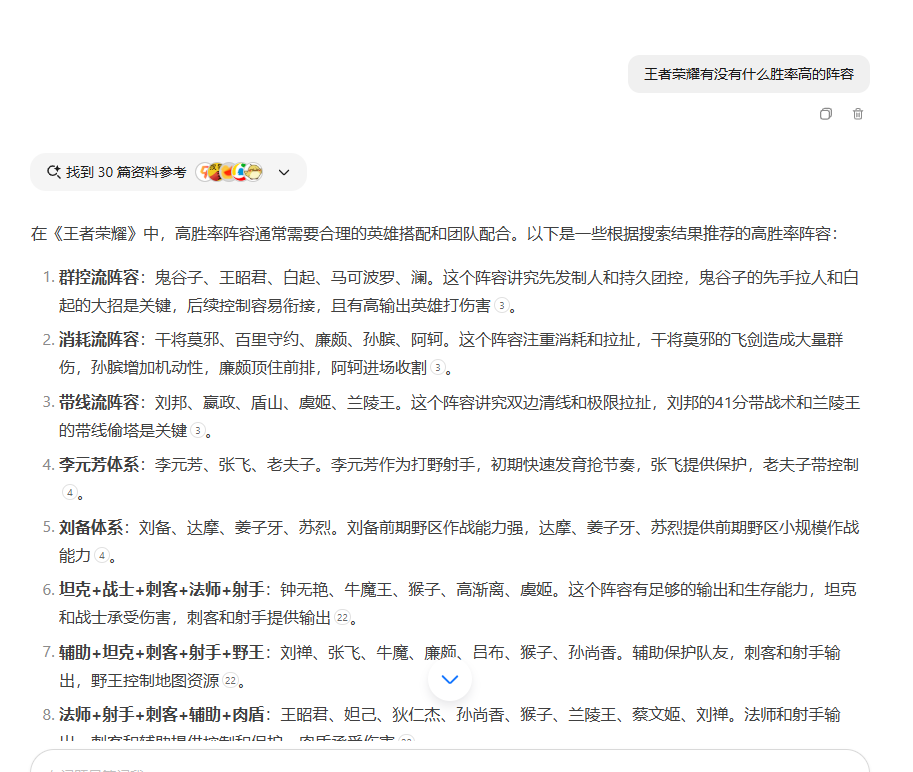The image size is (913, 772).
Task: Click the intro sentence starting 在《王者荣耀》中
Action: tap(434, 234)
